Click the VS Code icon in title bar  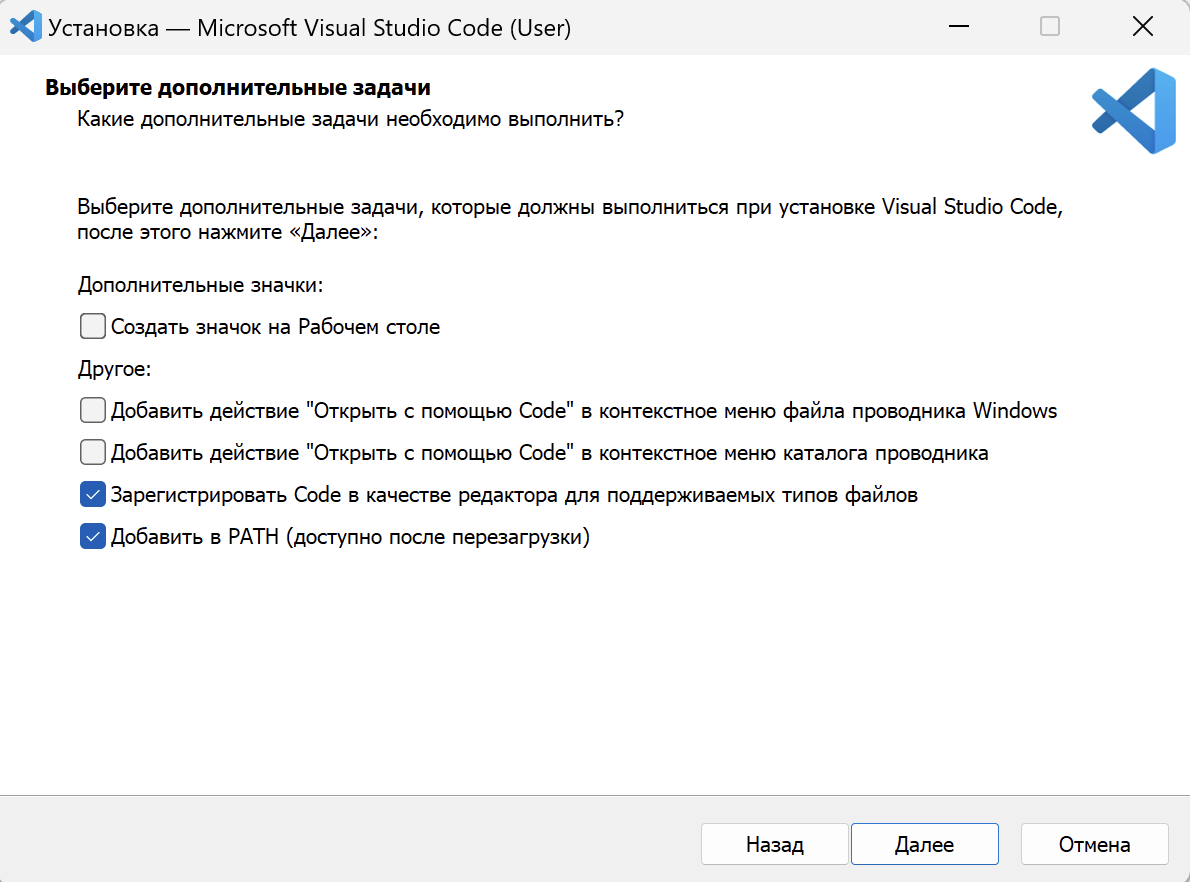[25, 27]
